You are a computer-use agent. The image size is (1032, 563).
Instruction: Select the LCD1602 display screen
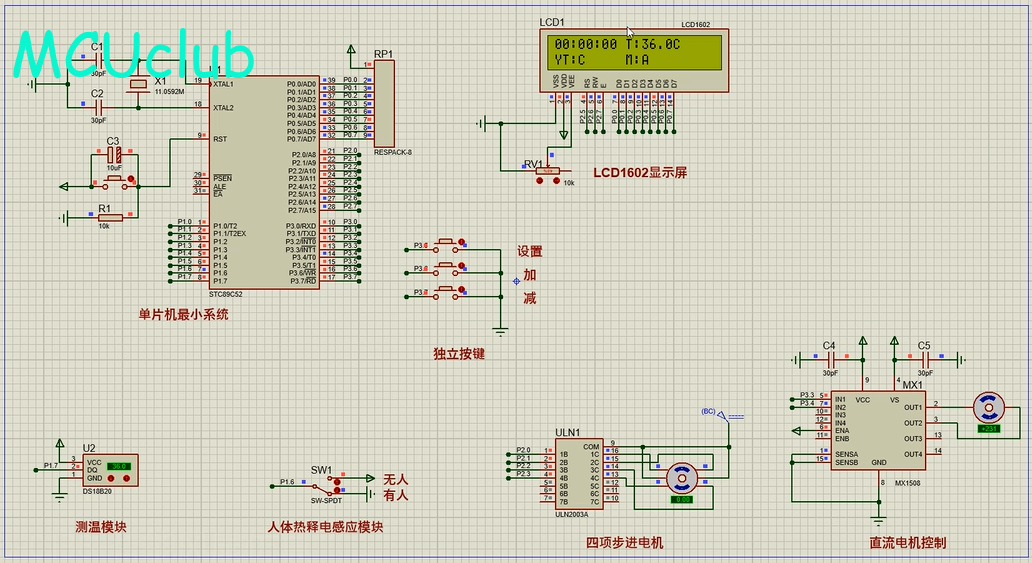[634, 52]
